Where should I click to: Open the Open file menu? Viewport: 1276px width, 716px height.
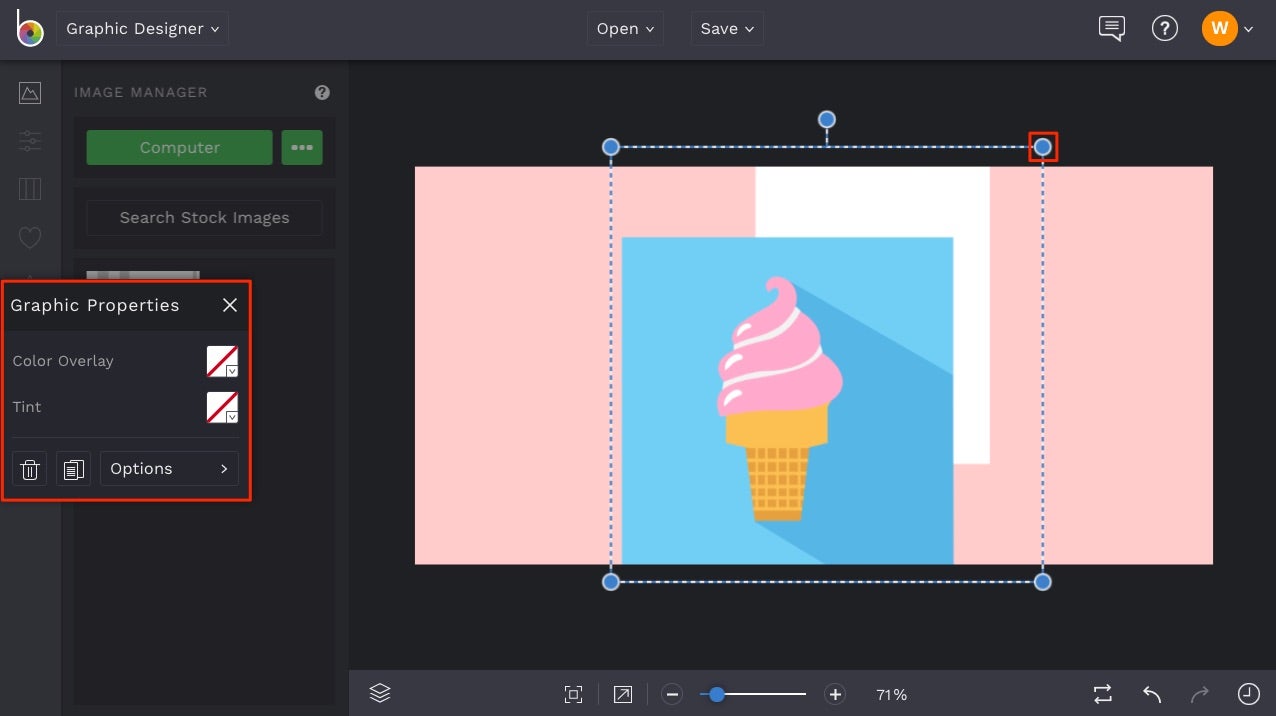[x=624, y=28]
